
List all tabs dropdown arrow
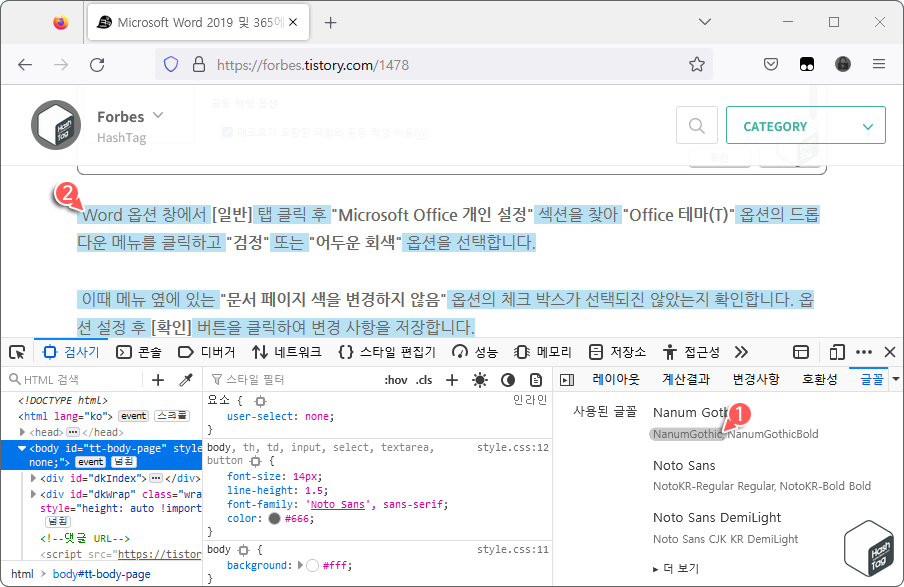705,22
